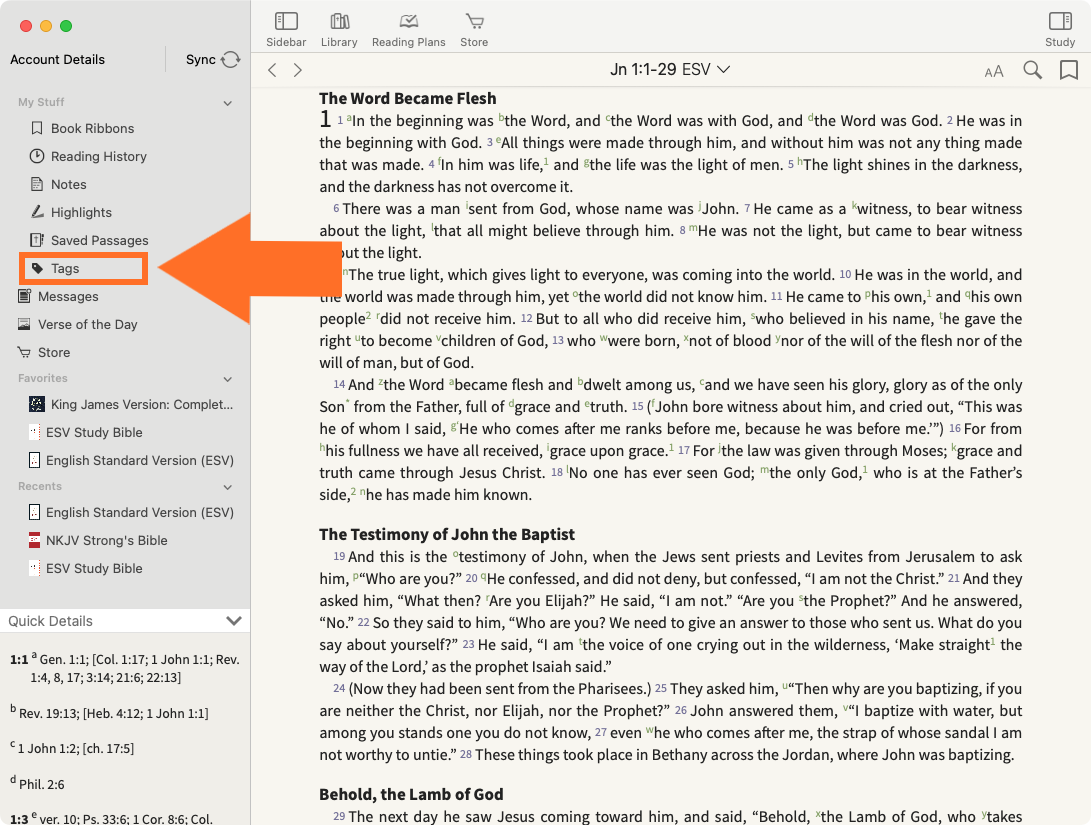Screen dimensions: 1091x825
Task: Open Reading Plans in toolbar
Action: tap(408, 30)
